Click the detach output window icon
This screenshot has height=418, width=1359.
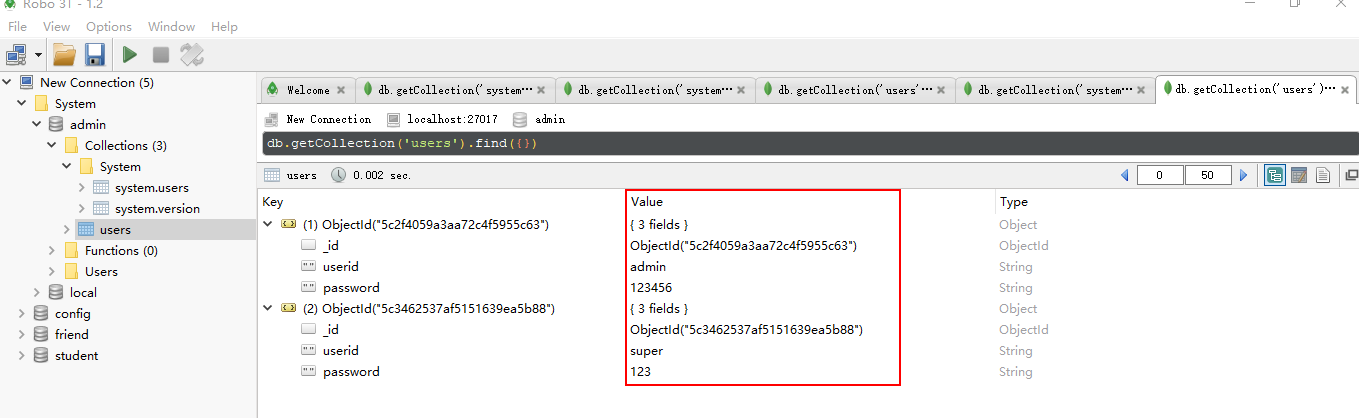coord(1351,175)
